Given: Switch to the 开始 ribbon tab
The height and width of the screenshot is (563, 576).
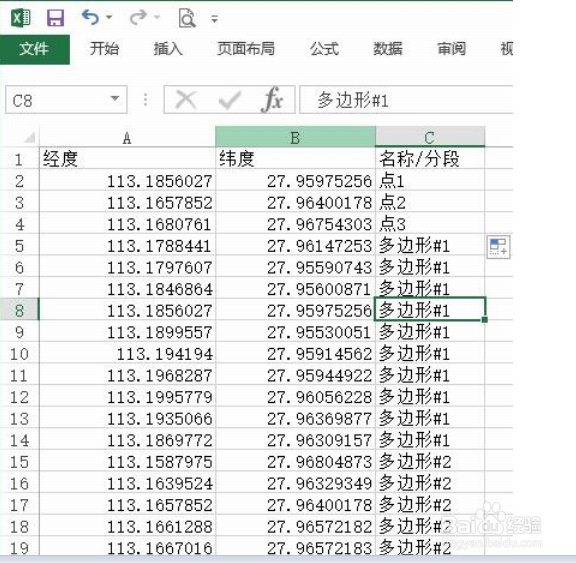Looking at the screenshot, I should coord(104,49).
